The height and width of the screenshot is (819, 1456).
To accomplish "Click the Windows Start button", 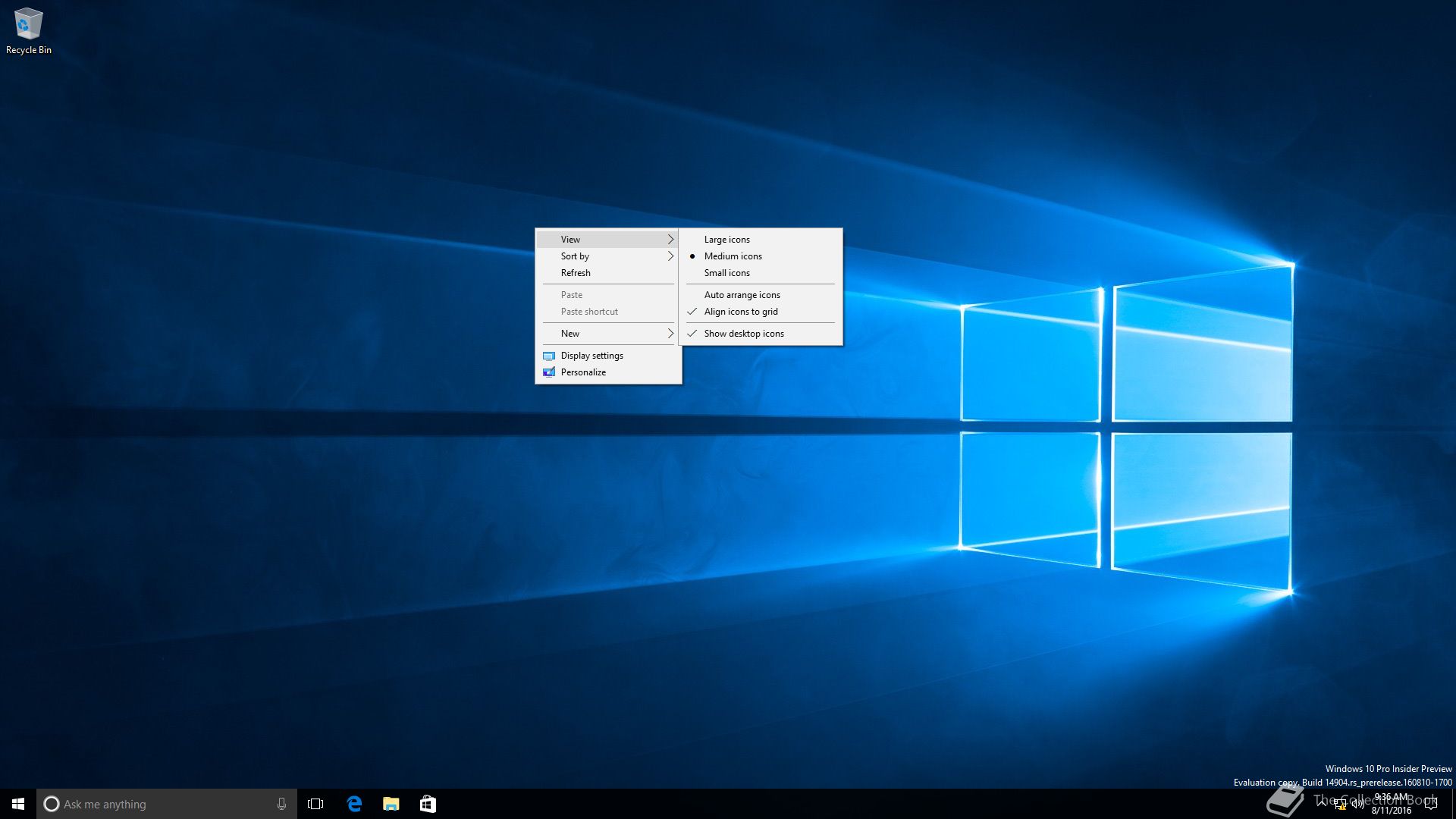I will 18,804.
